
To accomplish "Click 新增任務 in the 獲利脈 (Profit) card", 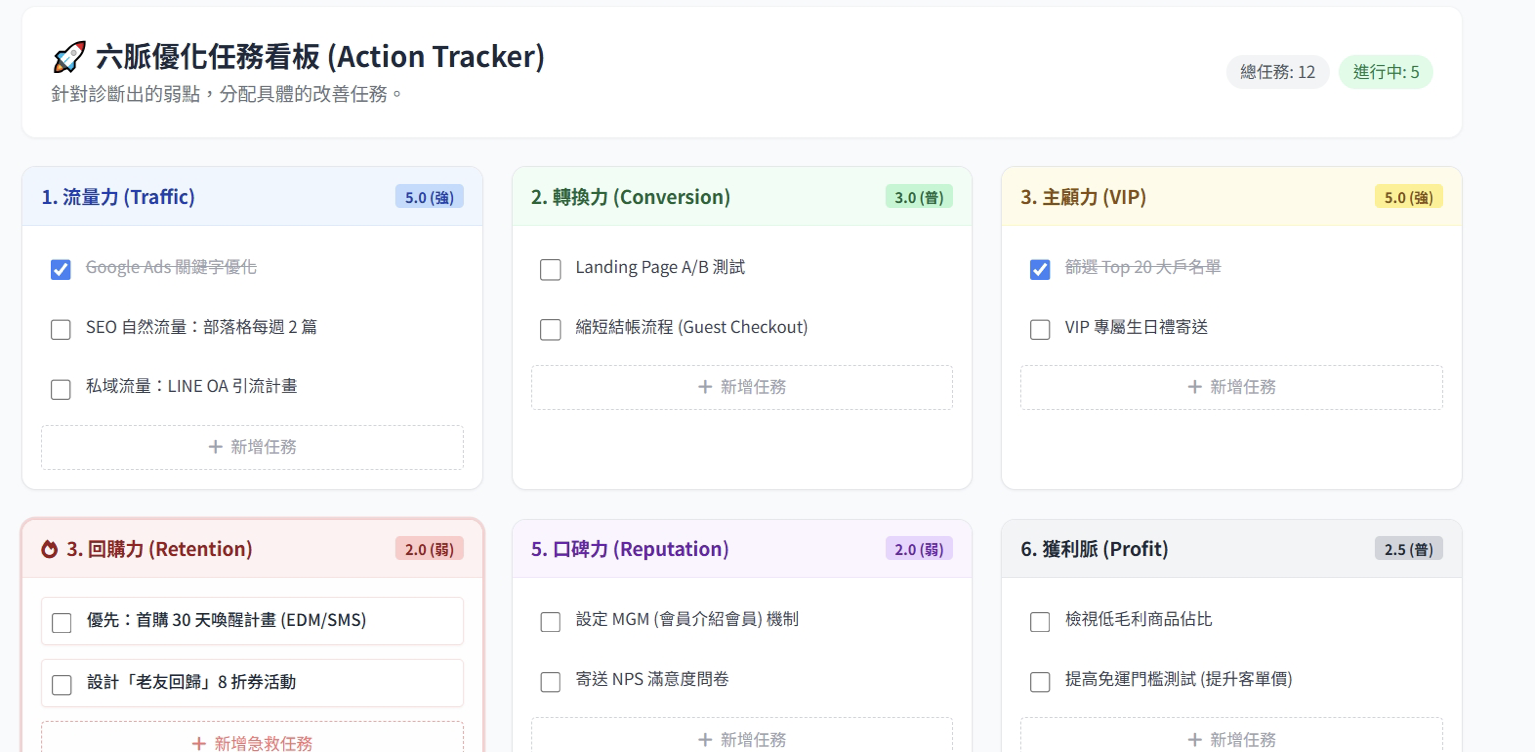I will click(1231, 739).
